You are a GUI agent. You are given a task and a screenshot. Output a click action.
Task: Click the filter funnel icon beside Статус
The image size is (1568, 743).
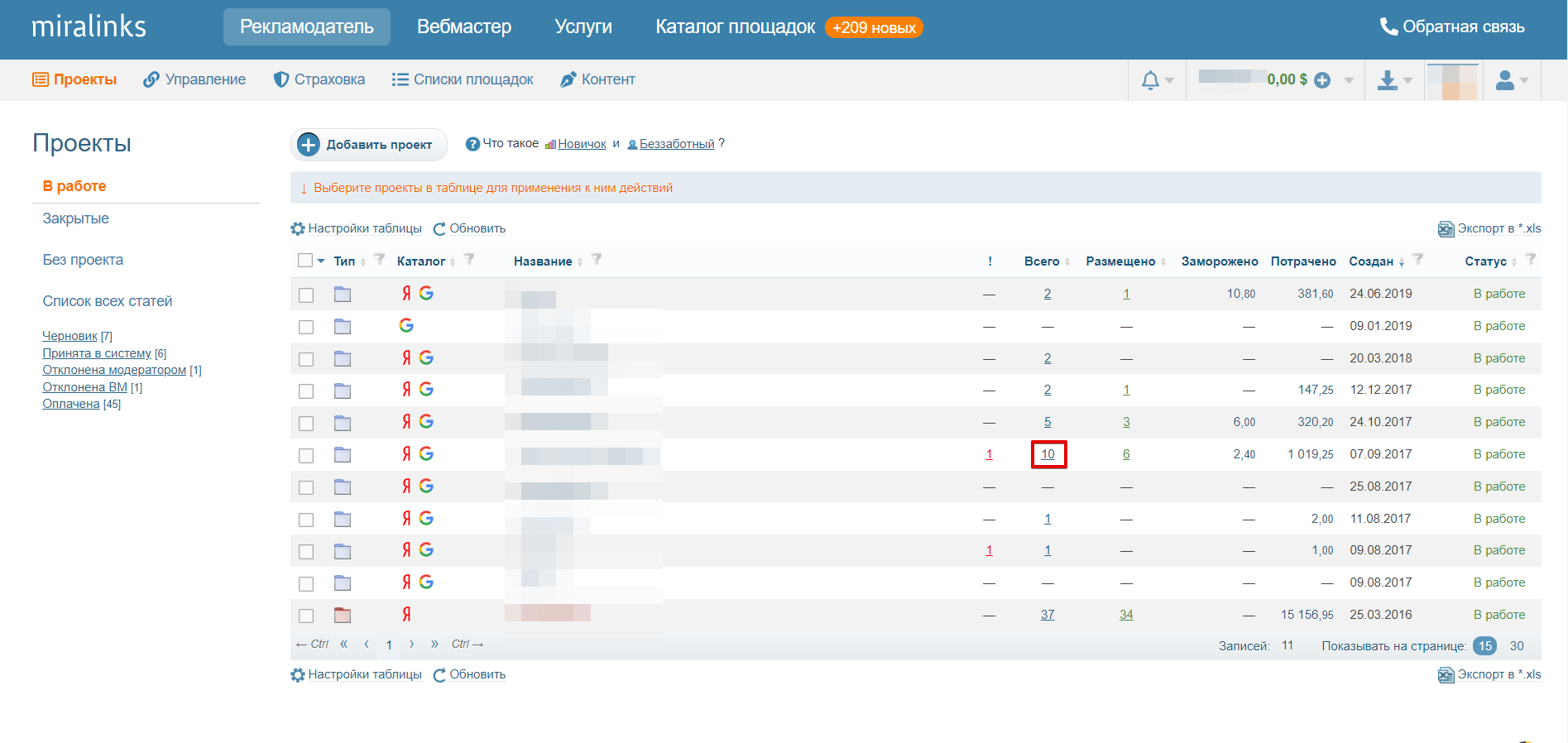click(1530, 260)
